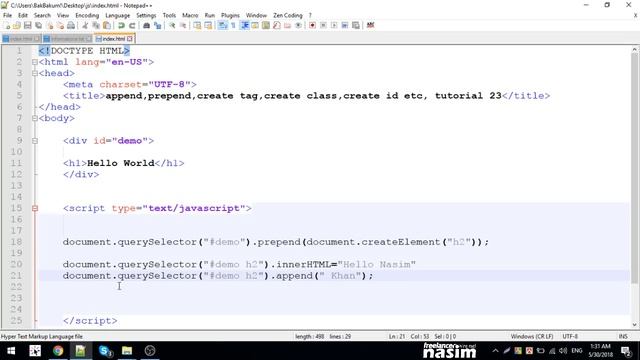640x360 pixels.
Task: Open the File menu
Action: 7,15
